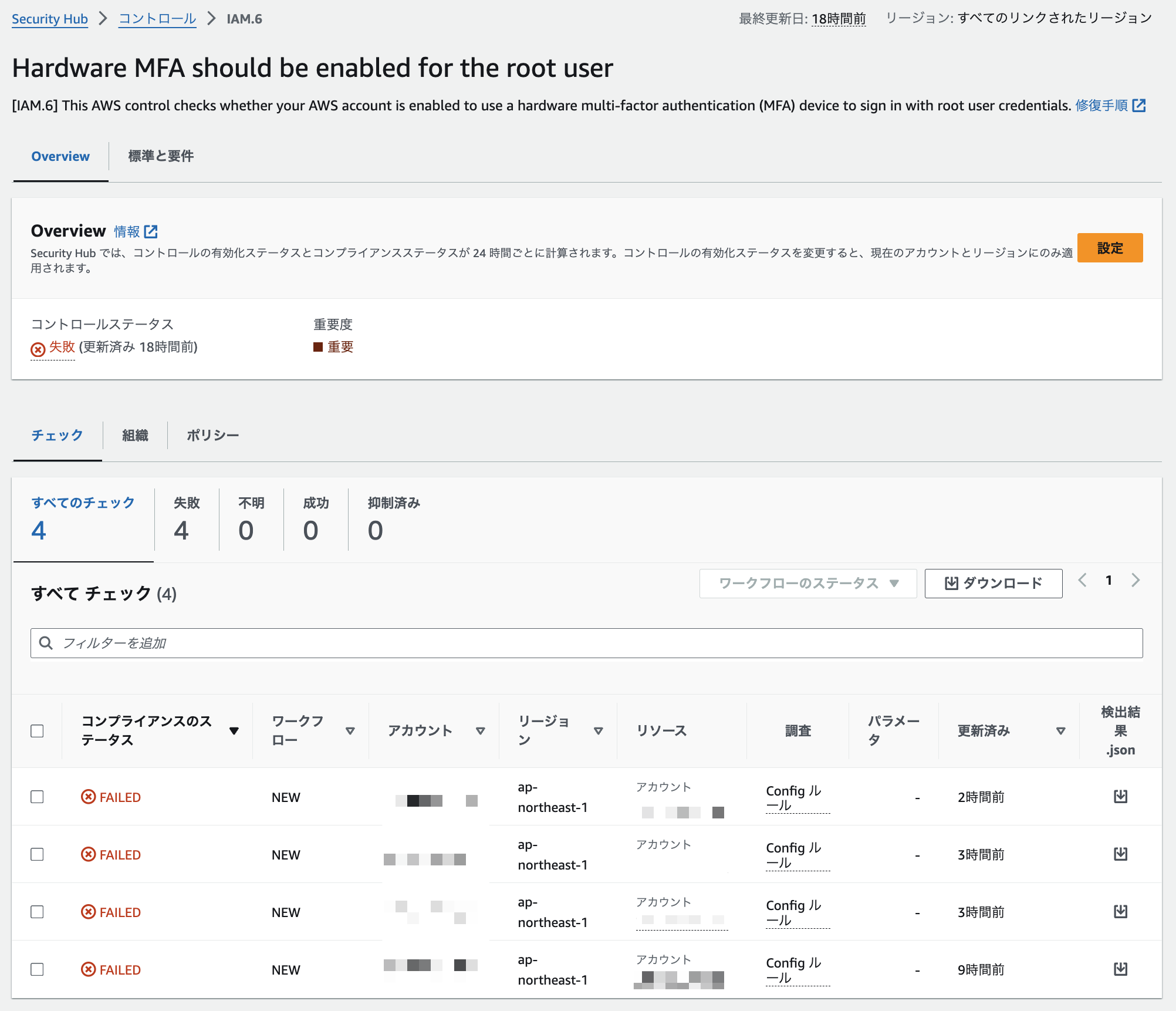Click the search magnifier icon in filter box
Viewport: 1176px width, 1011px height.
46,643
